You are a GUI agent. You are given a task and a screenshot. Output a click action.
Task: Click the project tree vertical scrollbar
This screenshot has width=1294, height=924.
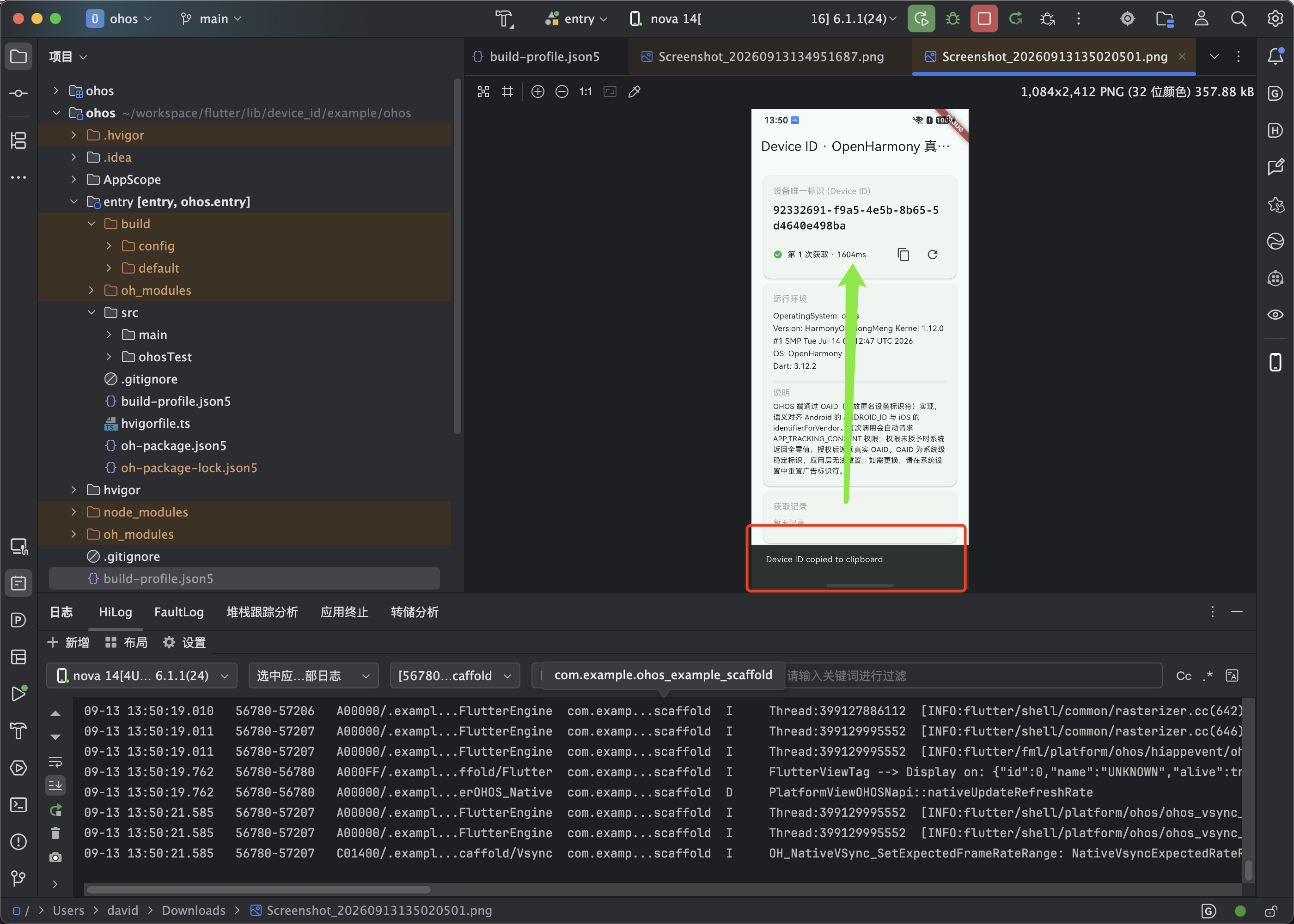457,256
